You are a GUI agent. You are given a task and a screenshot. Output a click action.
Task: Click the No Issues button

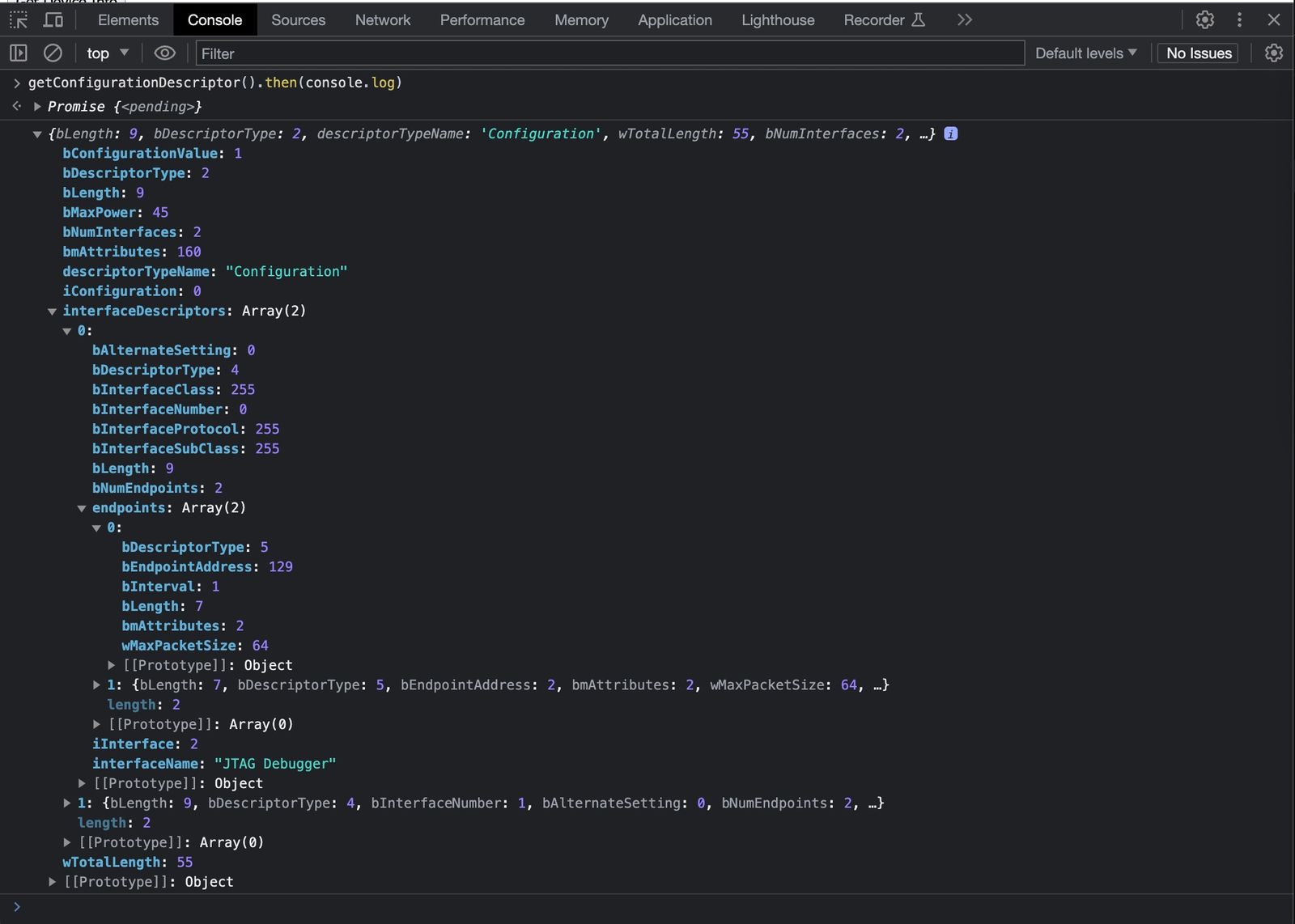[x=1198, y=53]
